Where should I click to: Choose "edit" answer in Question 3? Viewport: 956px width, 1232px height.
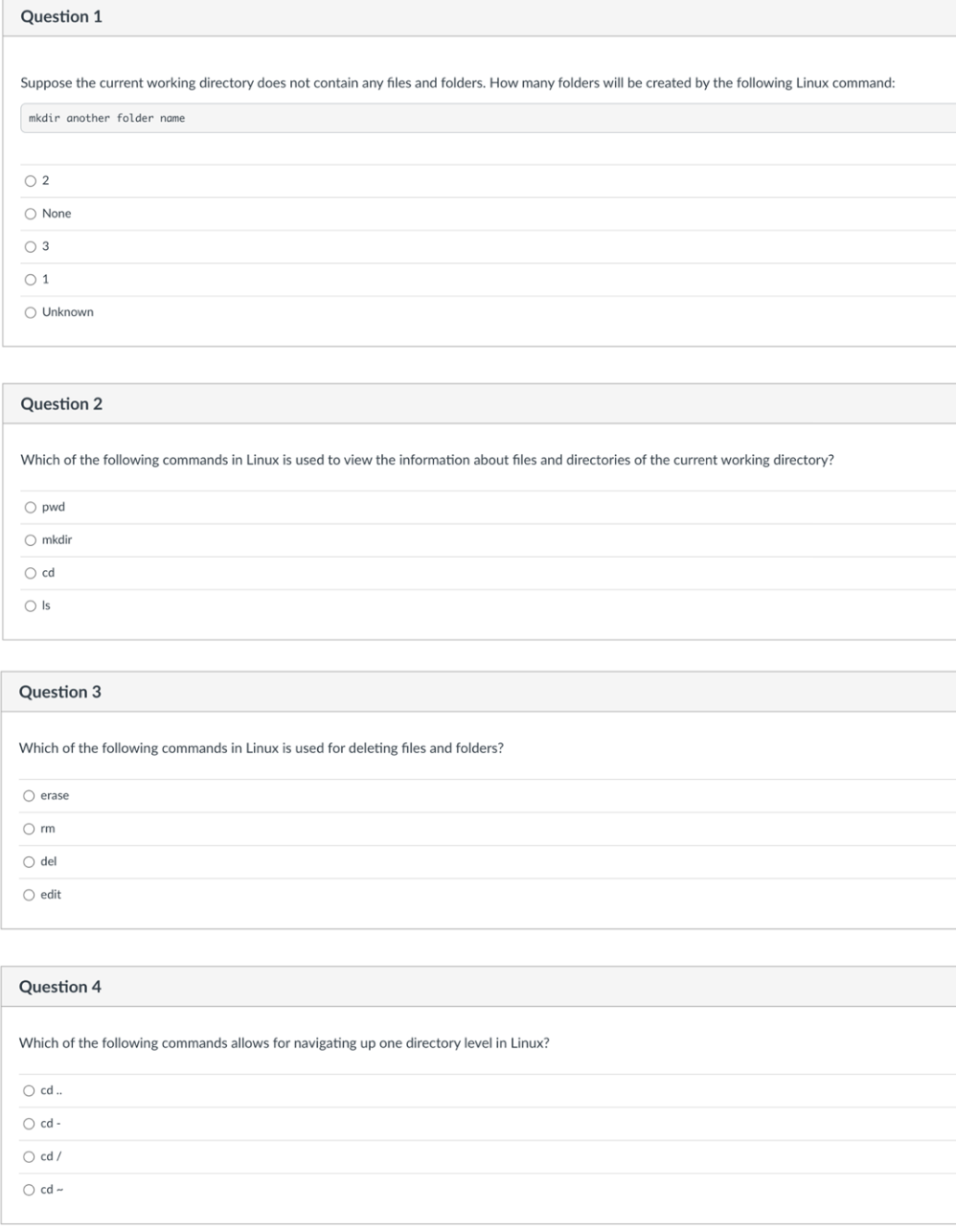click(x=30, y=894)
